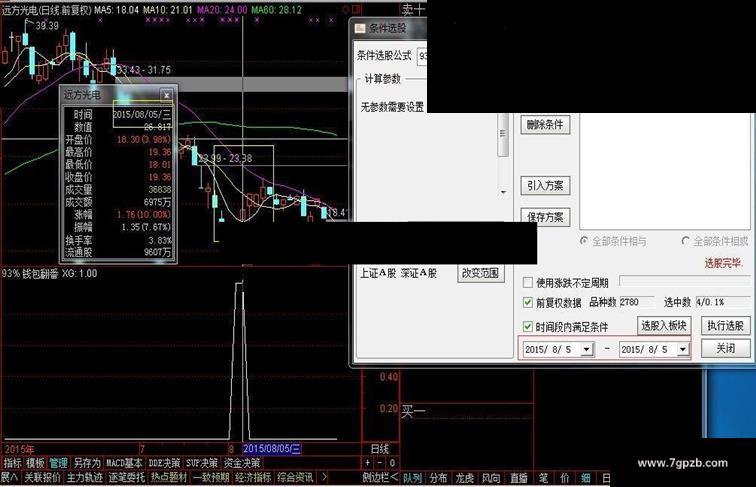Click 执行选股 to run the screener
This screenshot has height=487, width=756.
pyautogui.click(x=725, y=326)
